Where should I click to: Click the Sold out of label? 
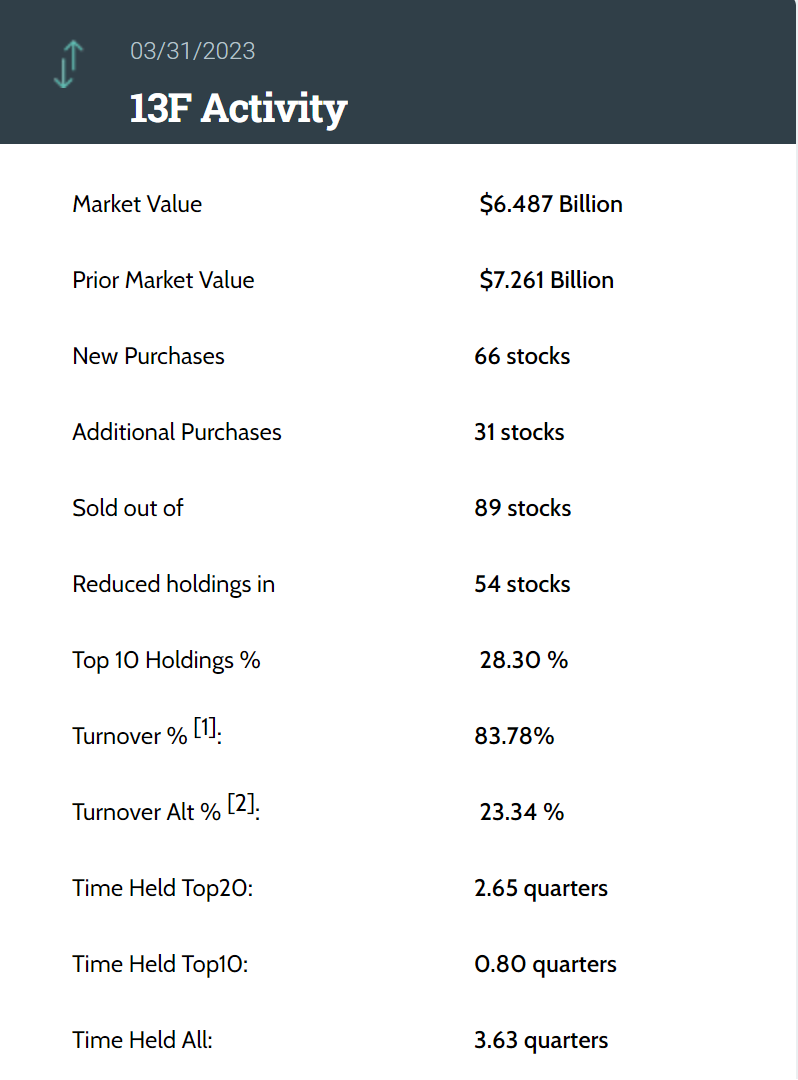(x=128, y=508)
